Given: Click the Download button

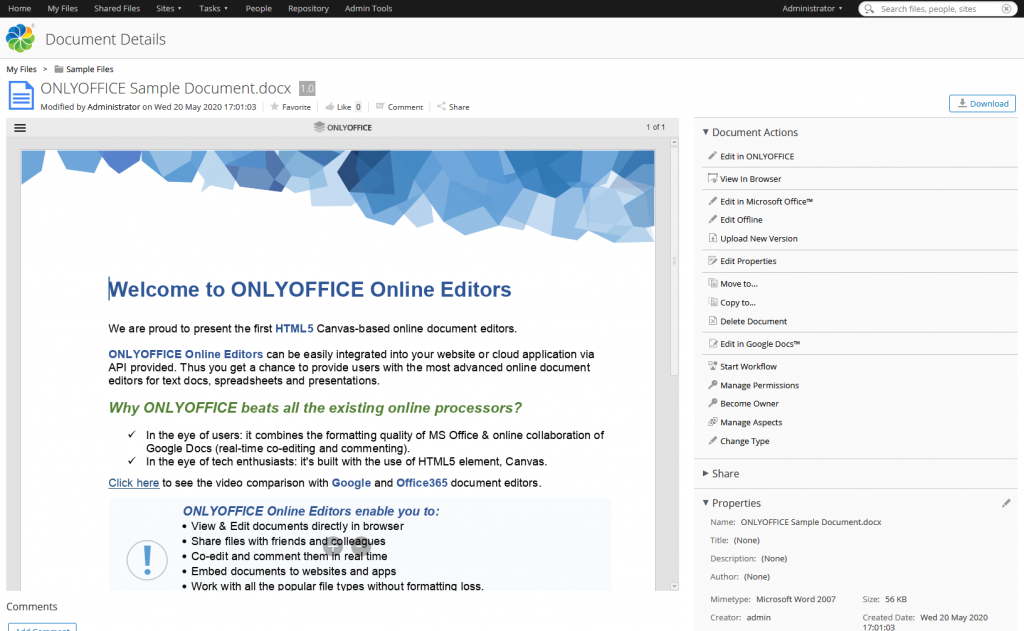Looking at the screenshot, I should pos(982,103).
